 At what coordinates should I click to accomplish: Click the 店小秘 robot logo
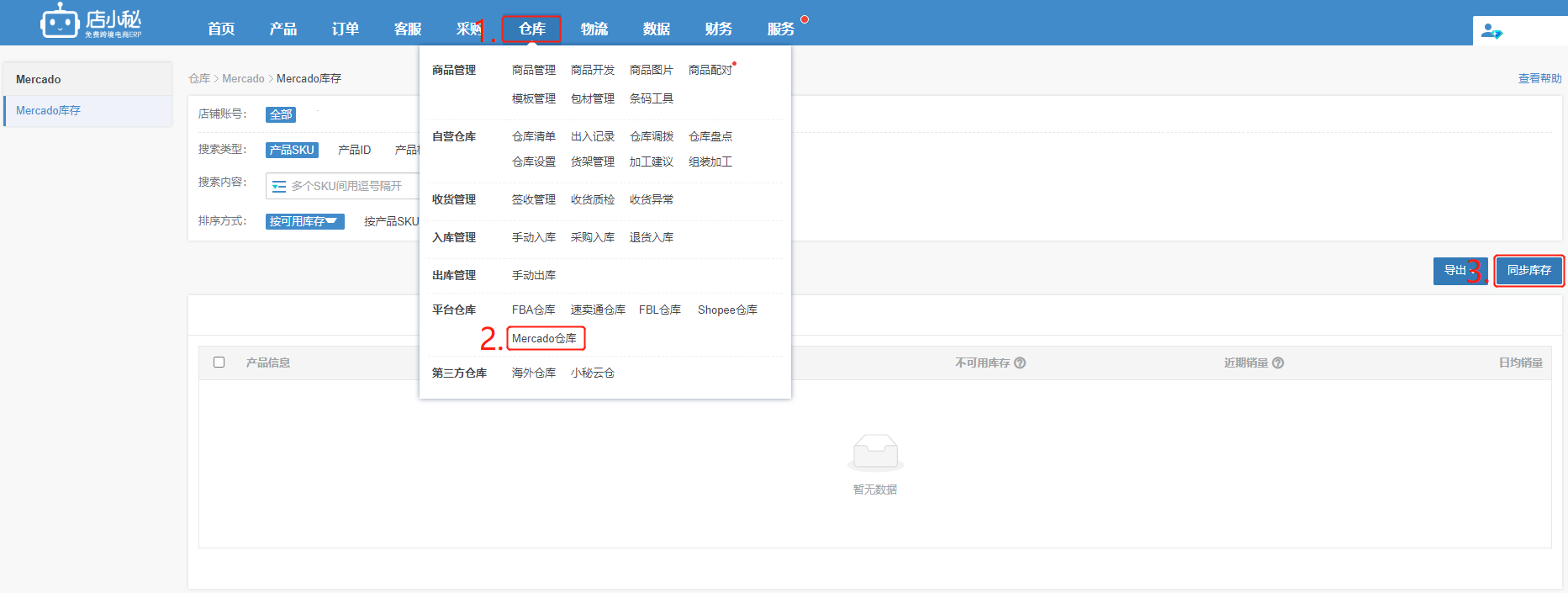pyautogui.click(x=91, y=22)
